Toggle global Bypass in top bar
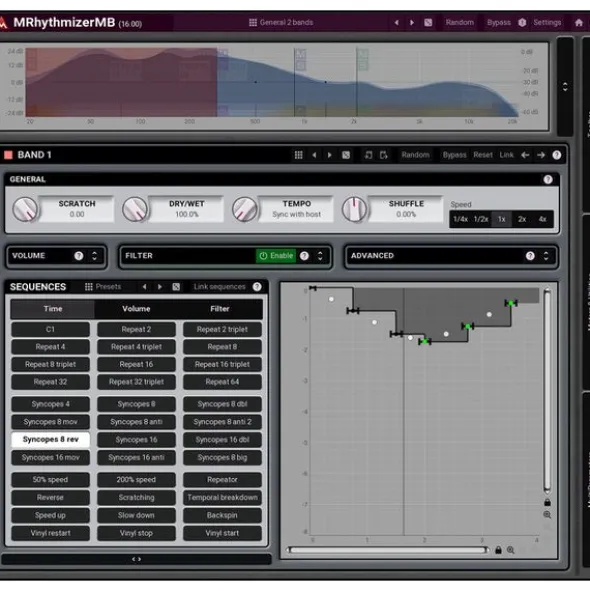 498,23
